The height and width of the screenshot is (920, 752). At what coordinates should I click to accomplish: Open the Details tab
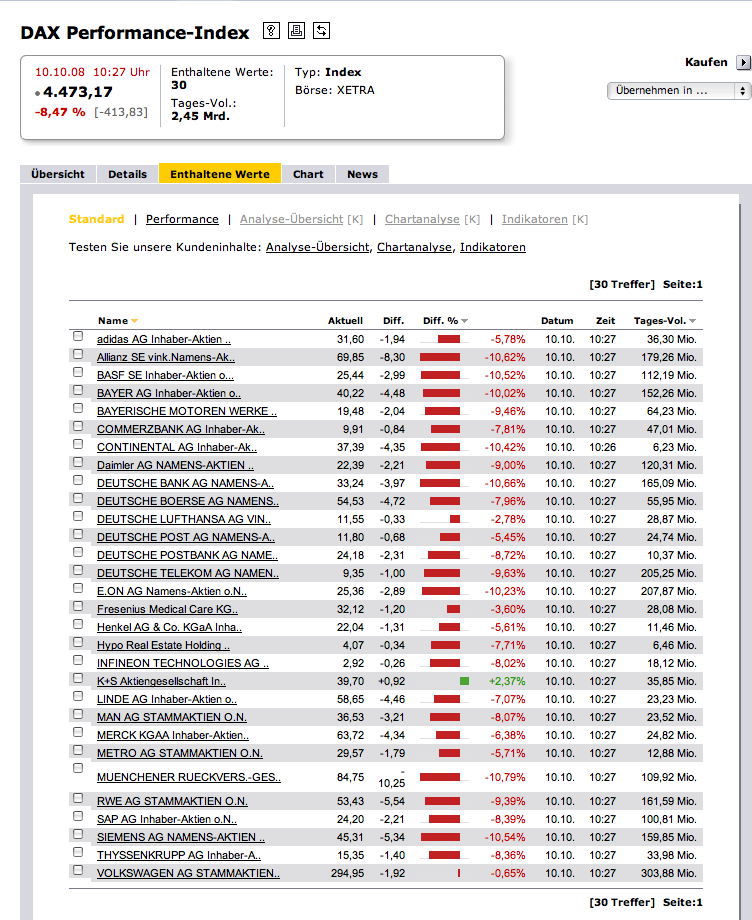(127, 174)
